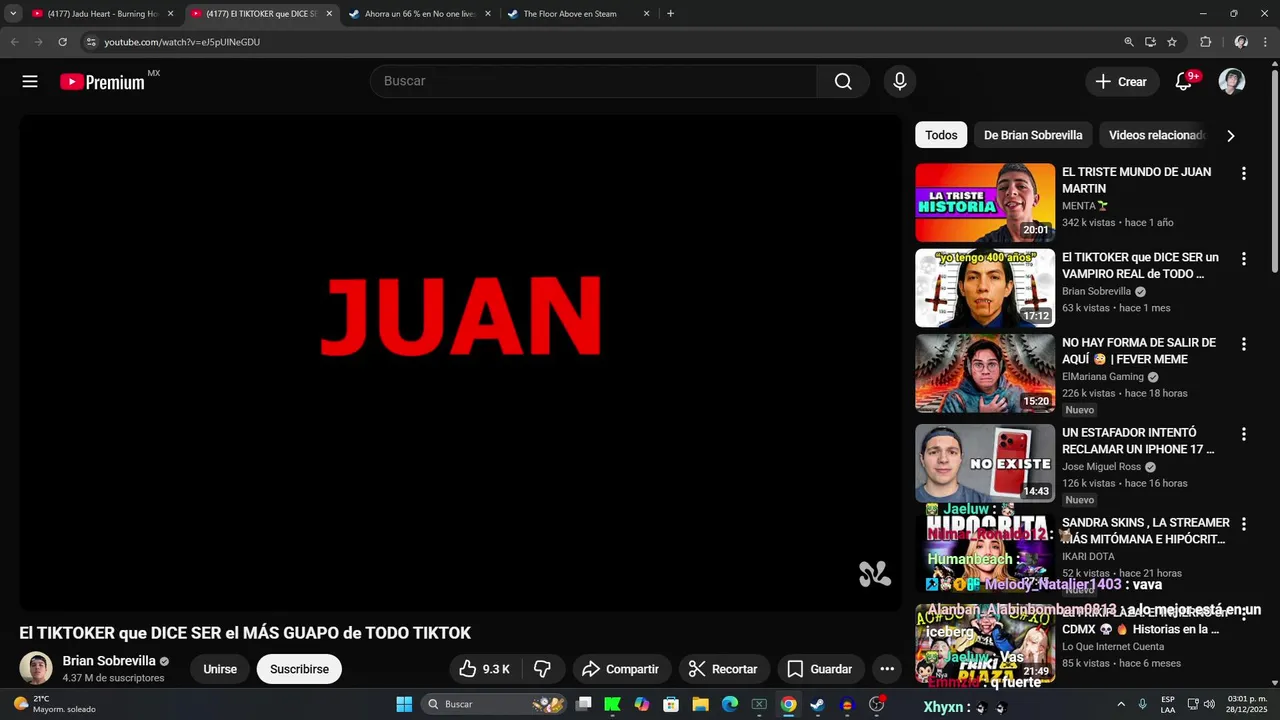The width and height of the screenshot is (1280, 720).
Task: Show hidden tray icons chevron
Action: tap(1121, 704)
